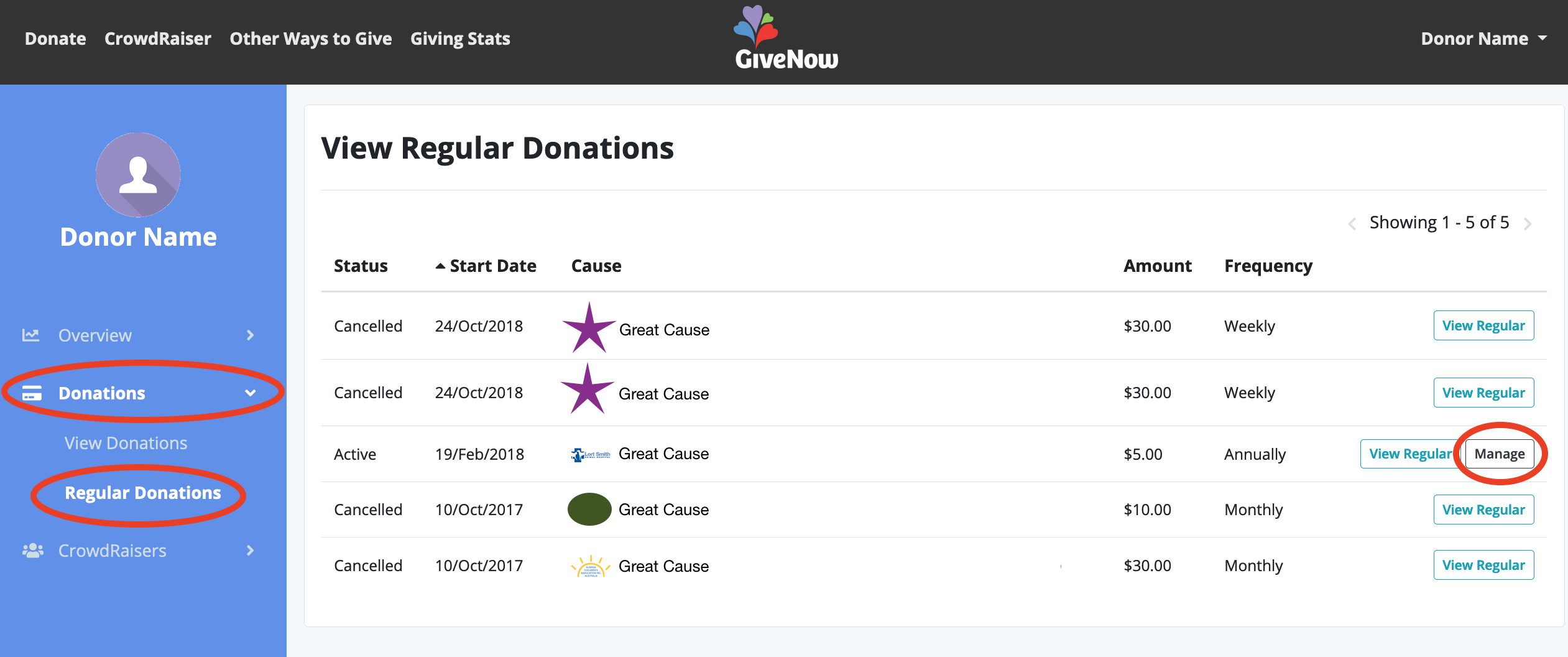Image resolution: width=1568 pixels, height=657 pixels.
Task: Click Manage for the active donation
Action: (x=1500, y=454)
